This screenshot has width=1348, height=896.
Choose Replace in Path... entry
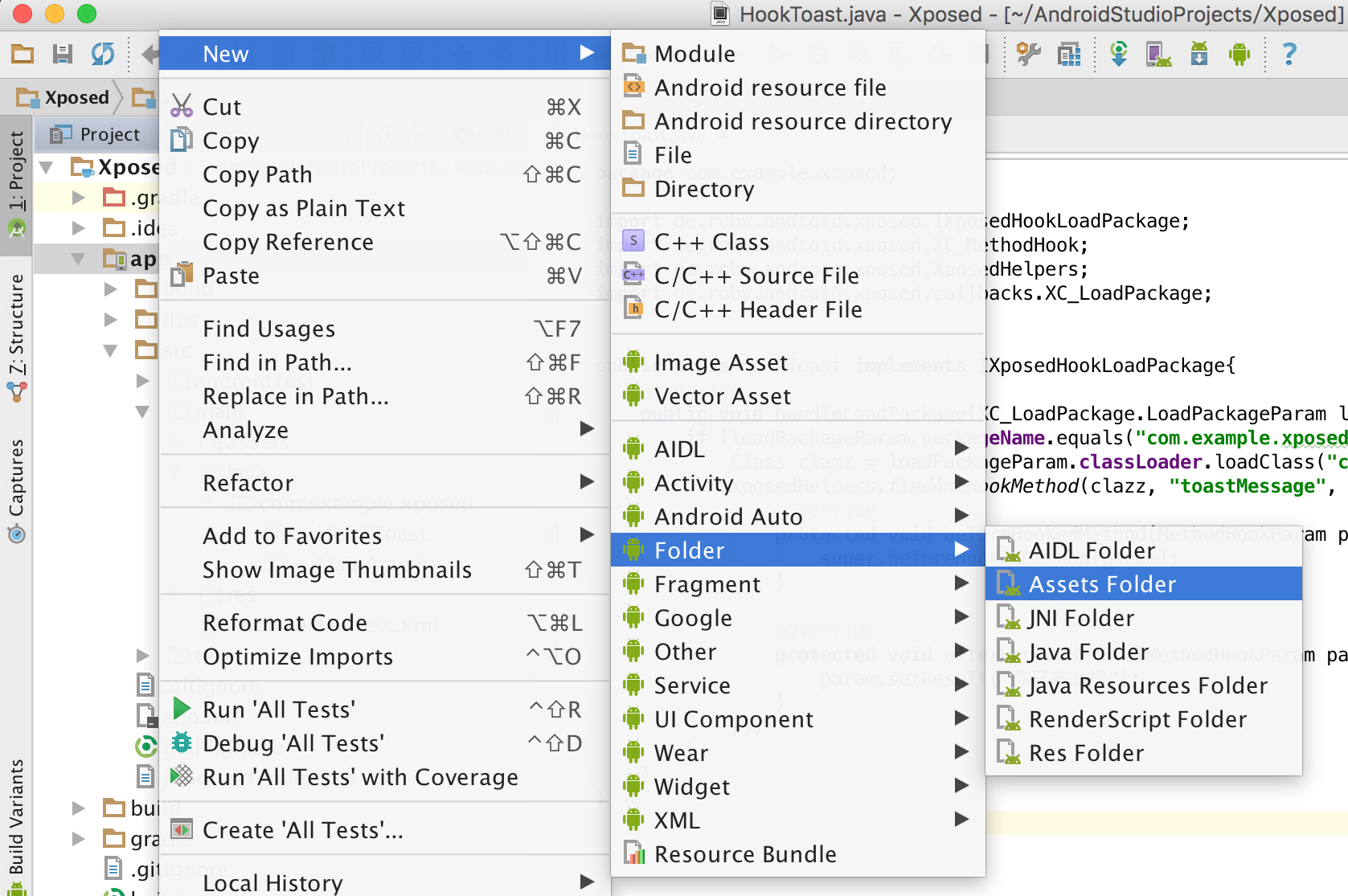pos(384,396)
